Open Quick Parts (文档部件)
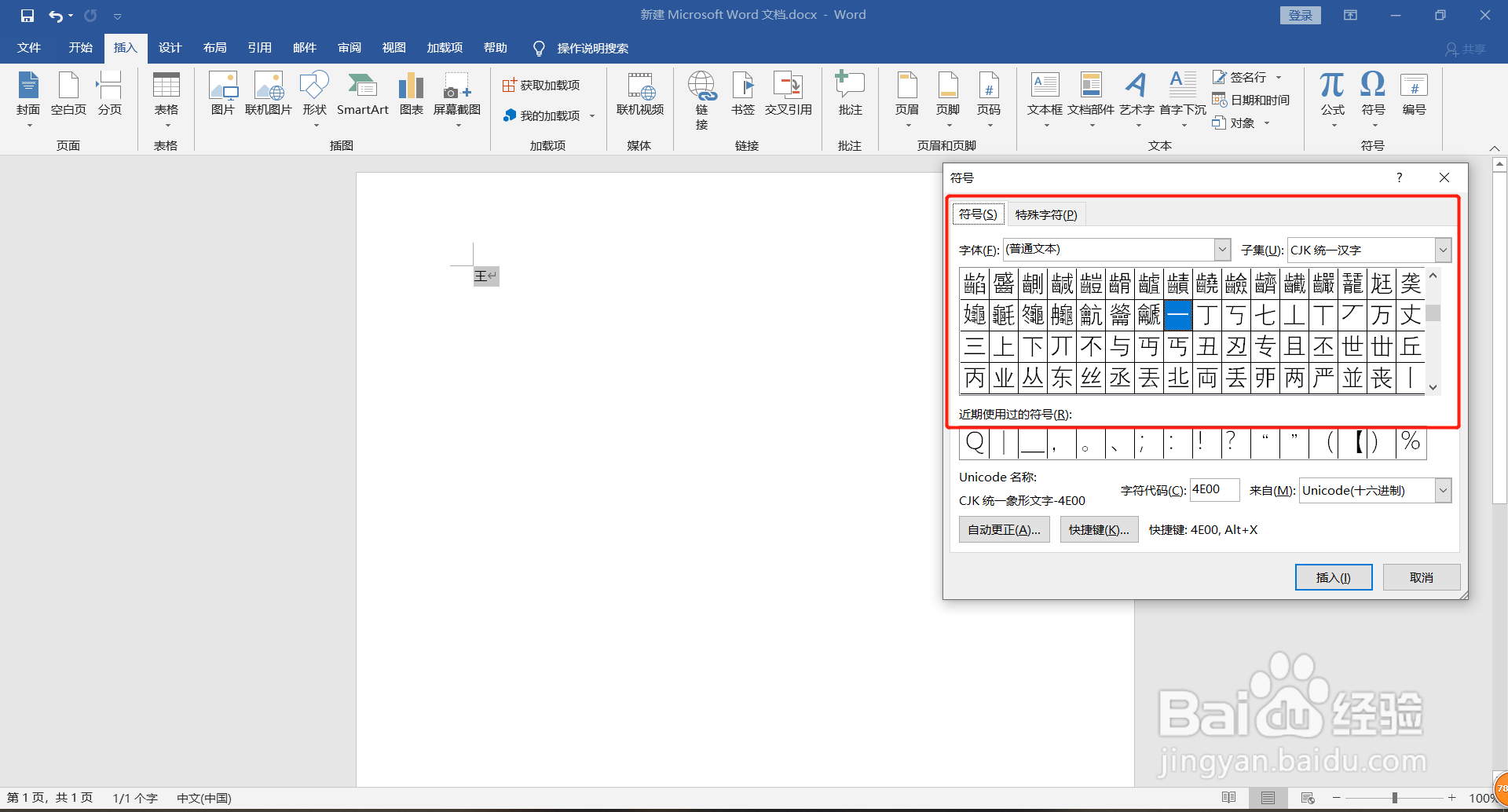 [x=1091, y=98]
